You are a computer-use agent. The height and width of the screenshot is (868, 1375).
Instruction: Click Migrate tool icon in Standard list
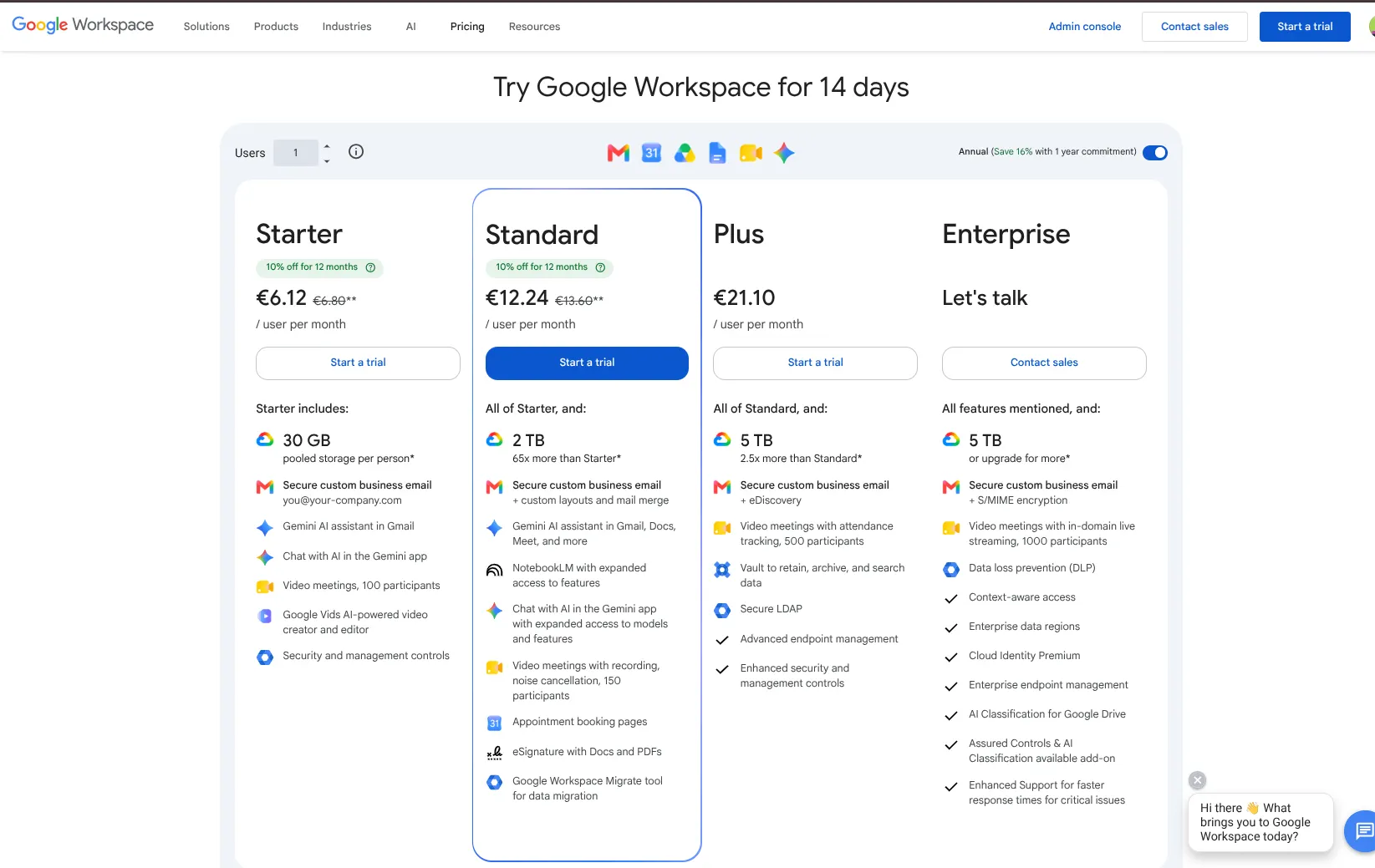495,783
